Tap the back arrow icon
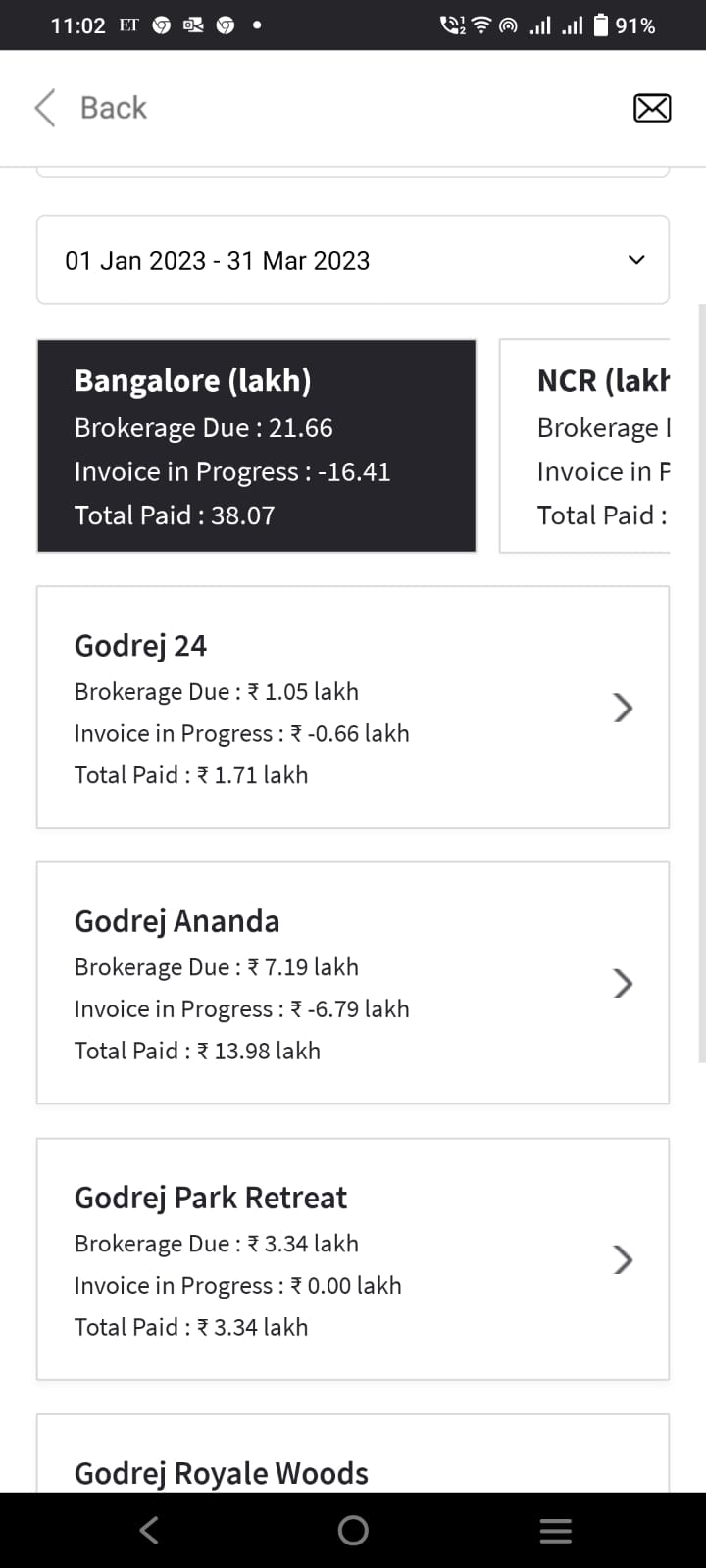 pyautogui.click(x=45, y=108)
